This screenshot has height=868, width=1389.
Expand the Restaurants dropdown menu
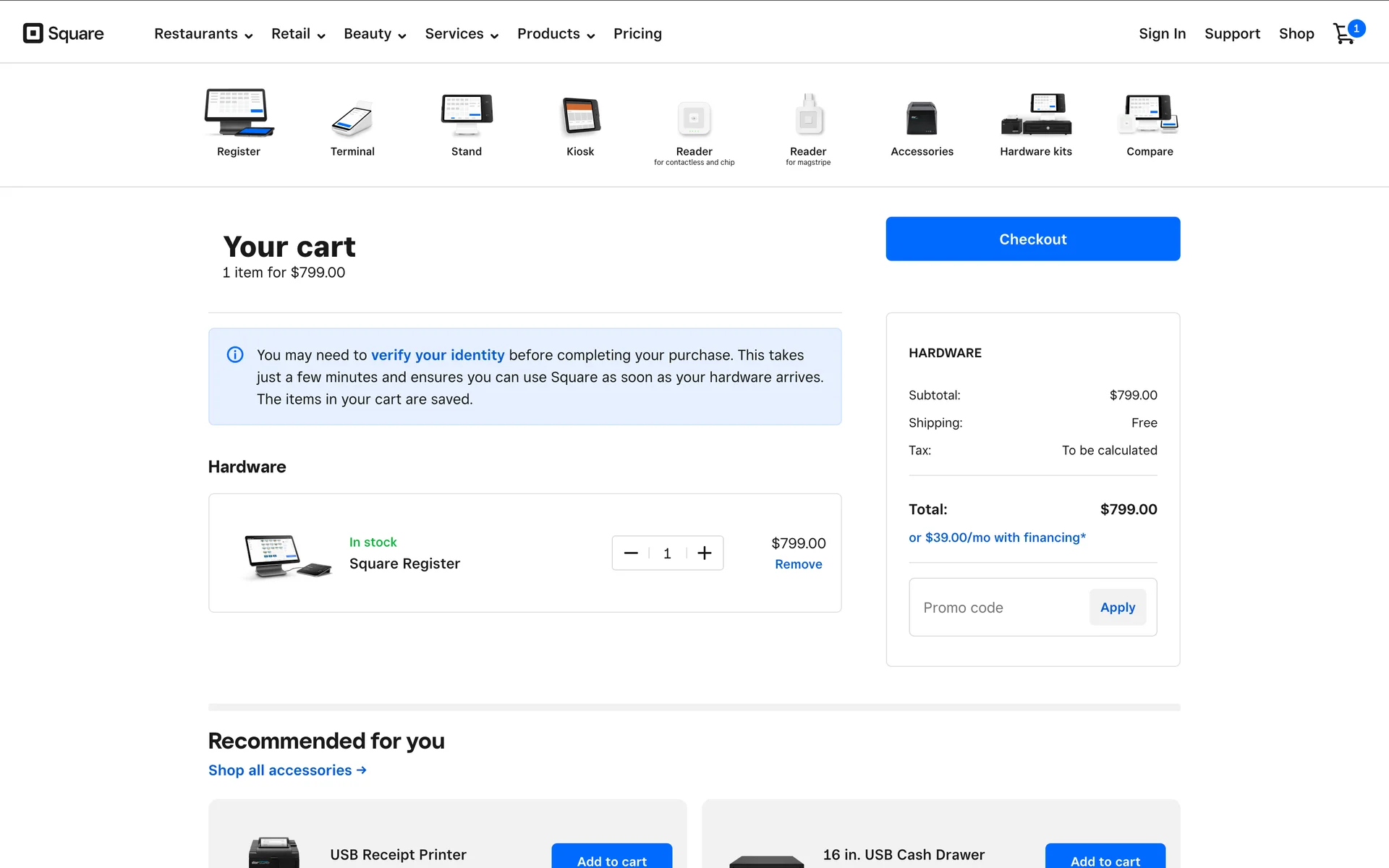[x=203, y=34]
